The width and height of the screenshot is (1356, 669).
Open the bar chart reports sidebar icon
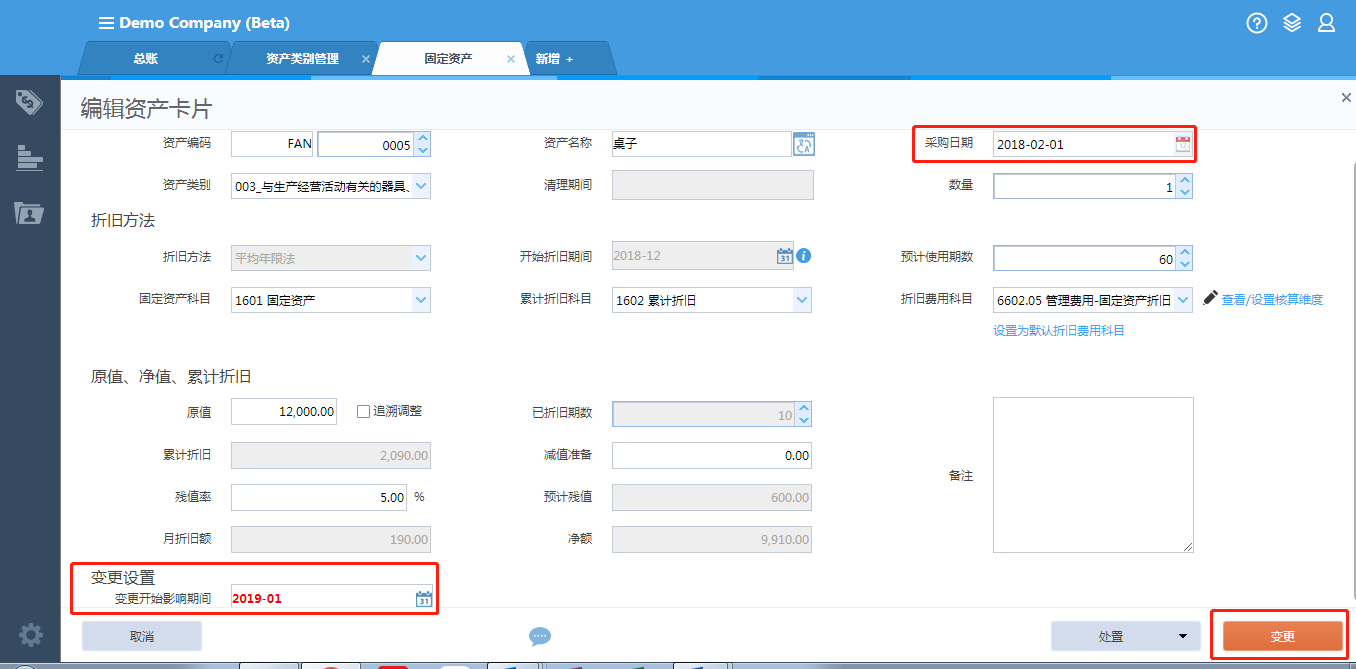(x=29, y=157)
